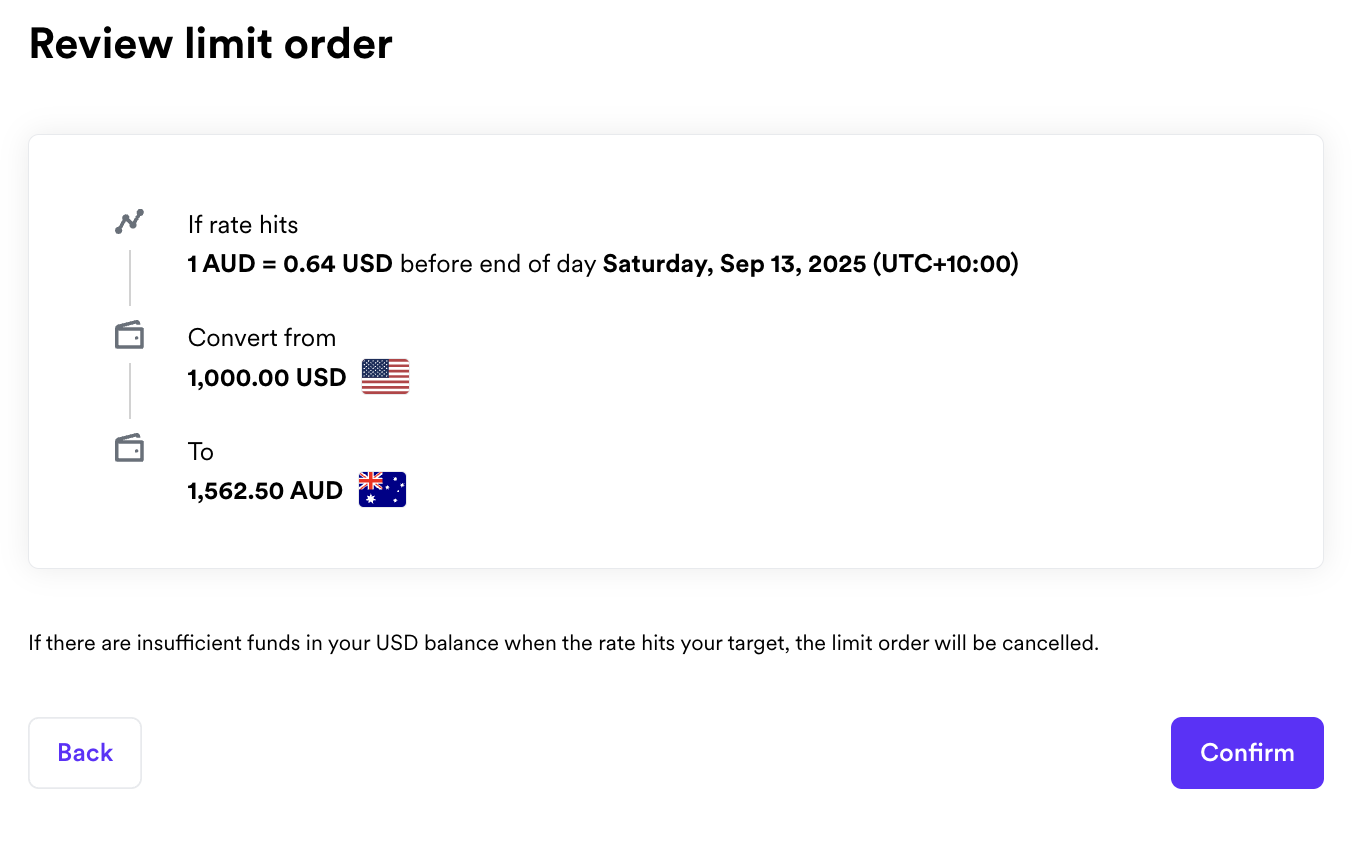Click the Review limit order heading
The width and height of the screenshot is (1362, 842).
pyautogui.click(x=210, y=44)
